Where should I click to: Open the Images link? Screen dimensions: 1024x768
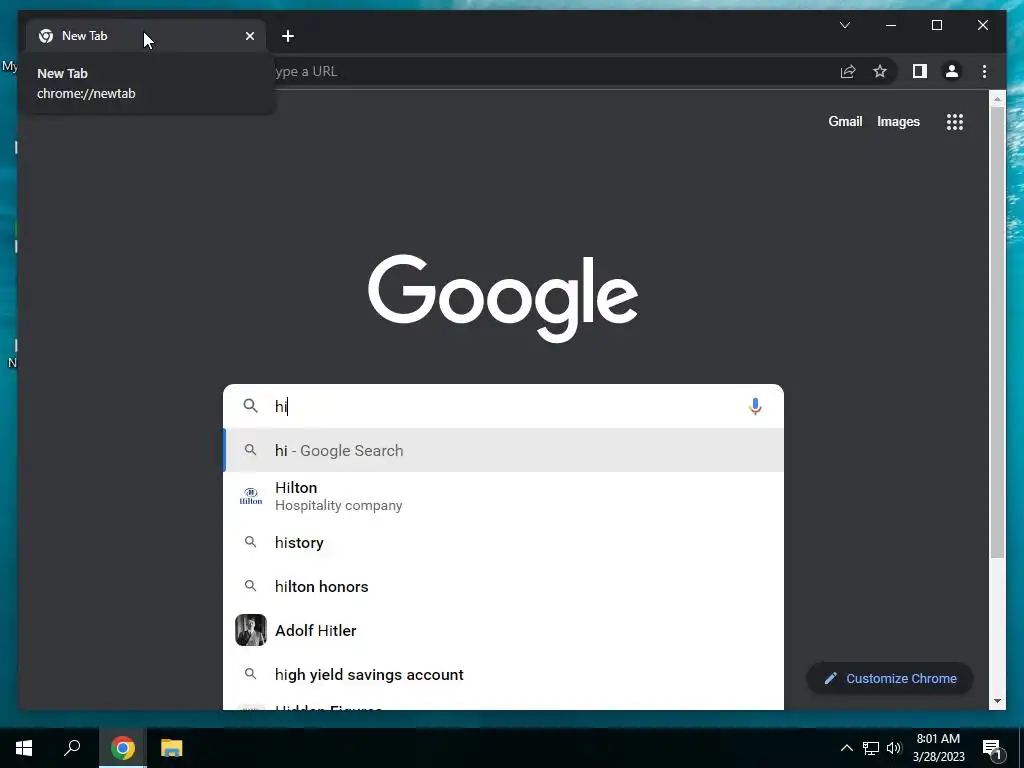tap(898, 121)
